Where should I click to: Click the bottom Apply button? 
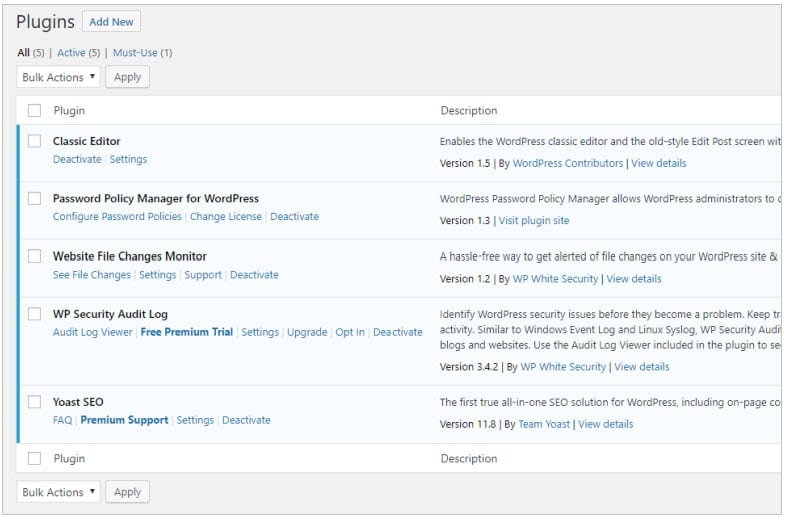pyautogui.click(x=127, y=492)
